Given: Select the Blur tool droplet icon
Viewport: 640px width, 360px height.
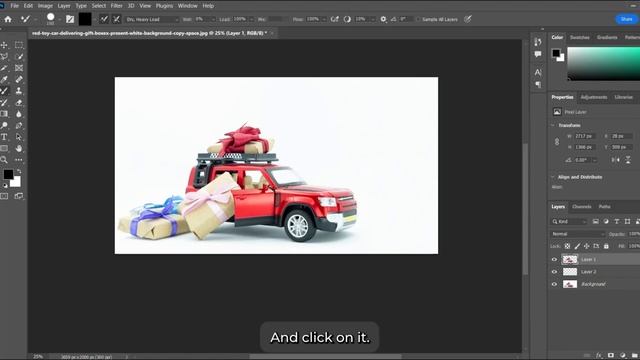Looking at the screenshot, I should pos(19,114).
